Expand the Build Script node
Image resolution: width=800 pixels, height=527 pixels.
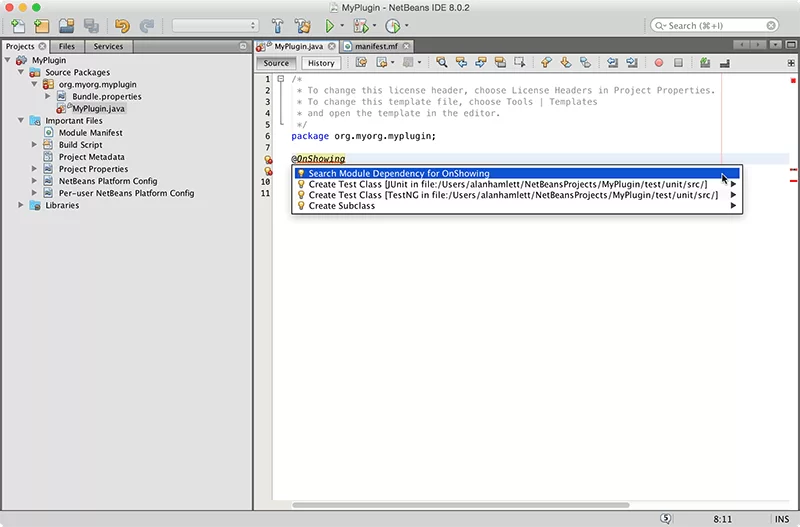point(34,144)
